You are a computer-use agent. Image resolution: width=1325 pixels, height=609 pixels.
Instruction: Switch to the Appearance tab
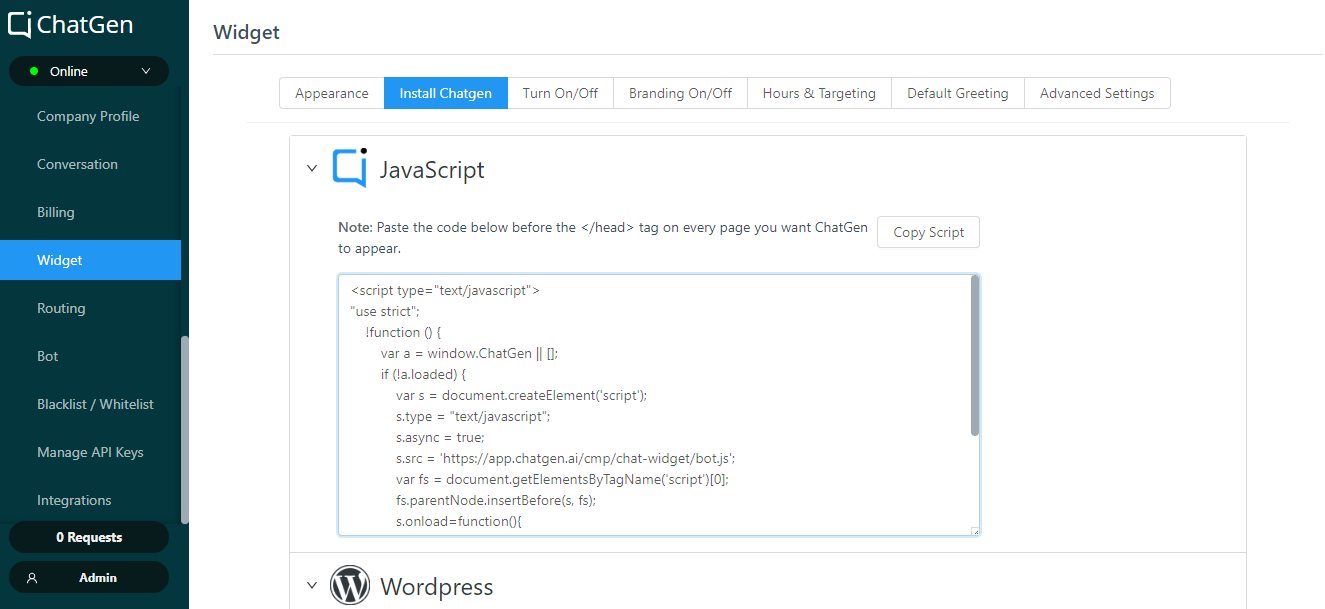point(332,93)
